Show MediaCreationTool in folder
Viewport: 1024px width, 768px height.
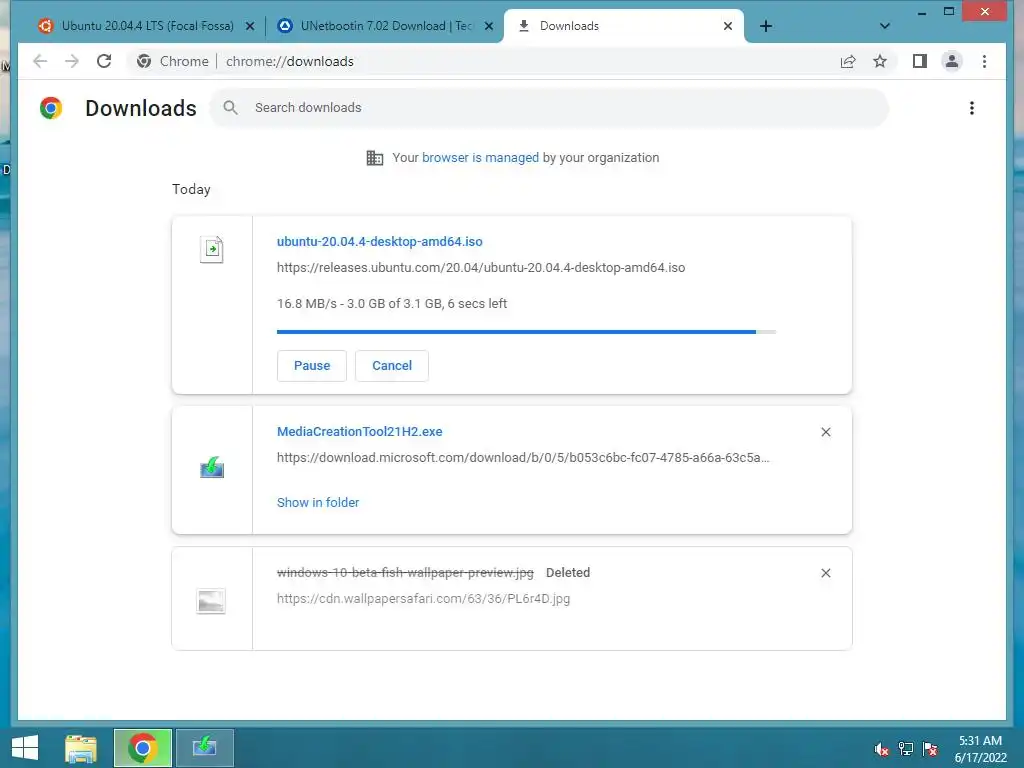(x=317, y=502)
